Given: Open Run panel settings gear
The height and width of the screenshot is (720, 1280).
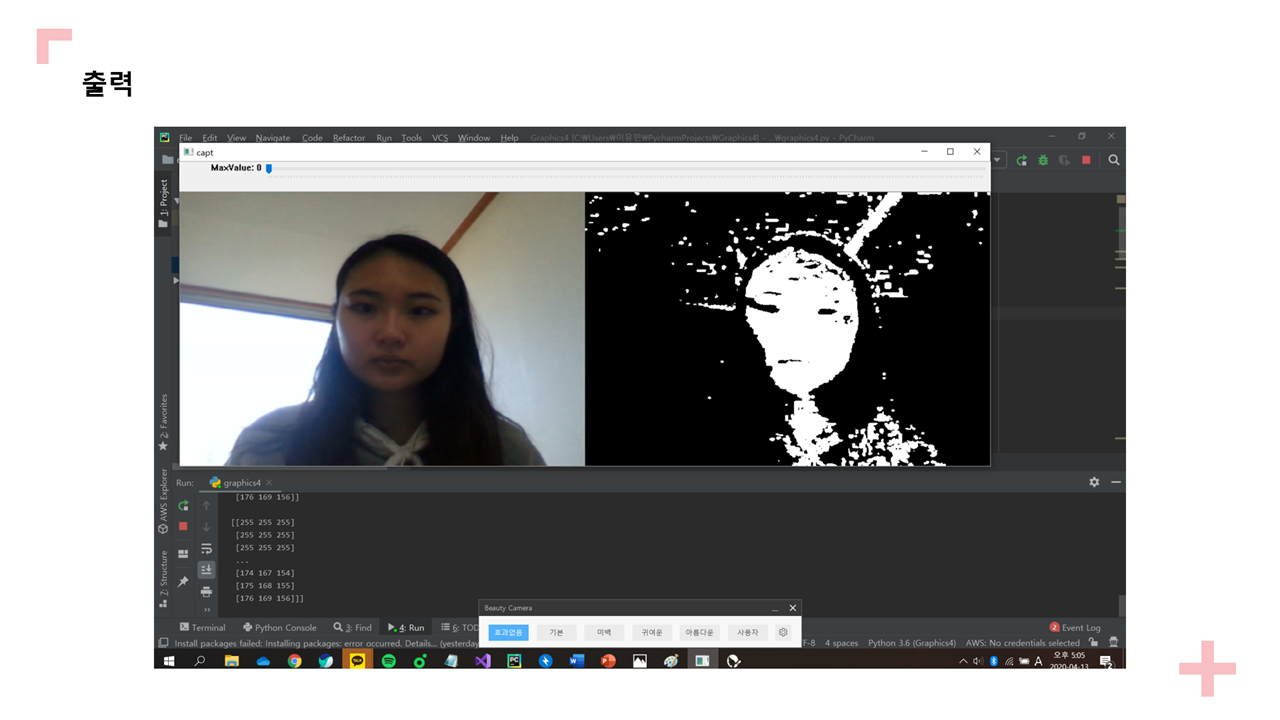Looking at the screenshot, I should 1094,482.
